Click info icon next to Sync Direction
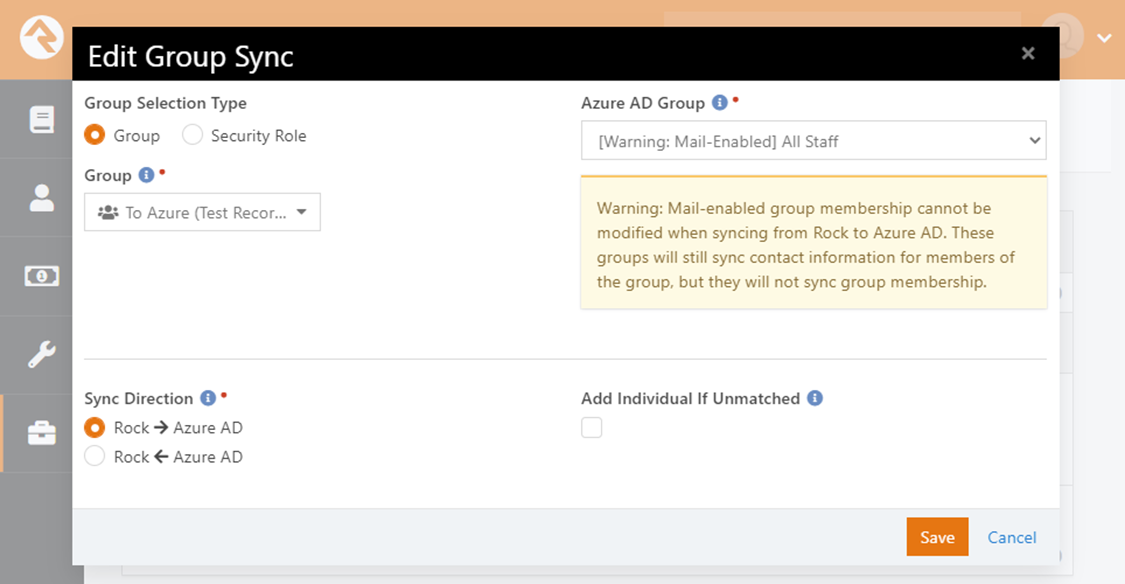This screenshot has width=1125, height=584. pos(208,397)
